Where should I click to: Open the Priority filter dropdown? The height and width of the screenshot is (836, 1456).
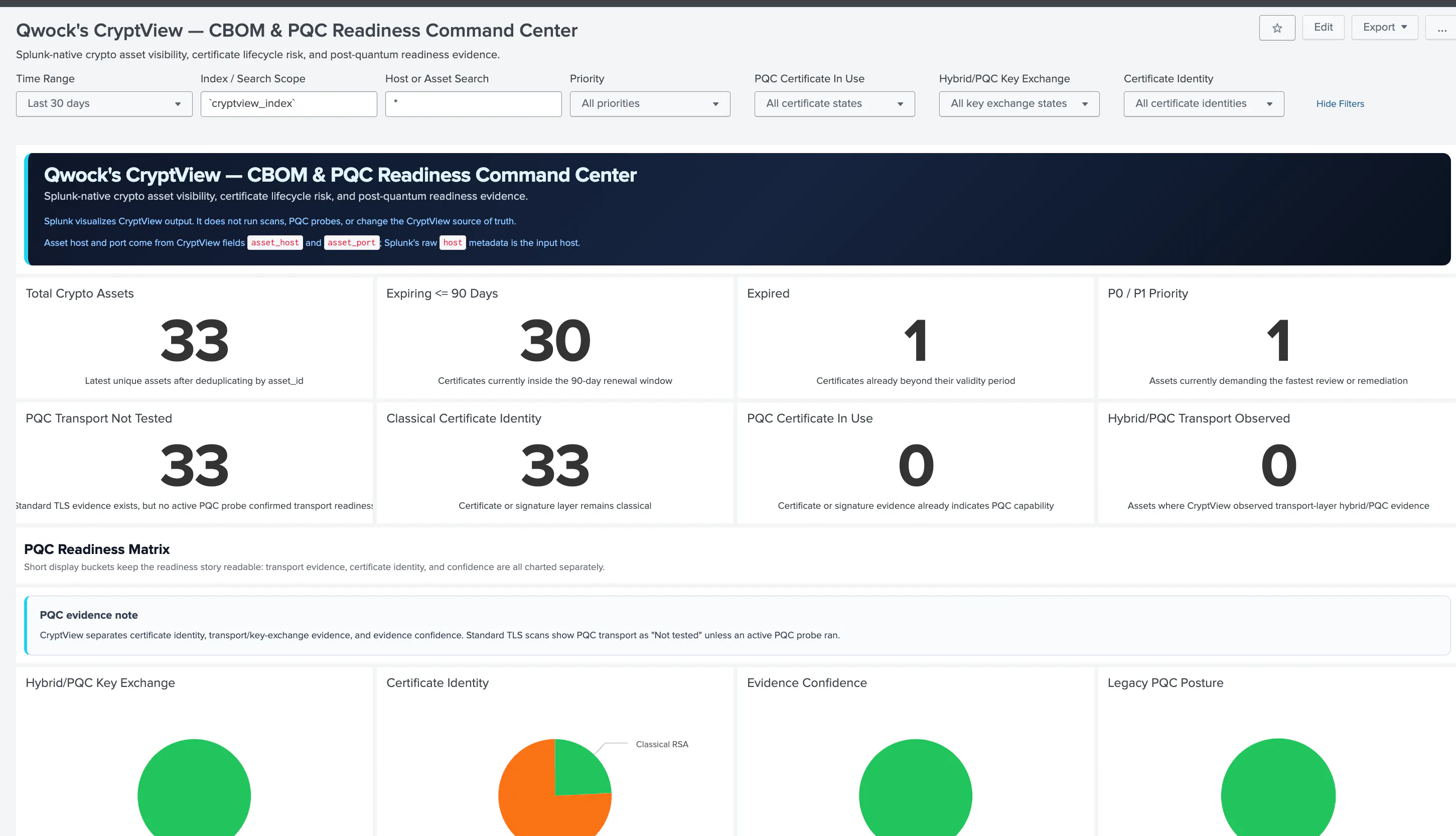[650, 104]
